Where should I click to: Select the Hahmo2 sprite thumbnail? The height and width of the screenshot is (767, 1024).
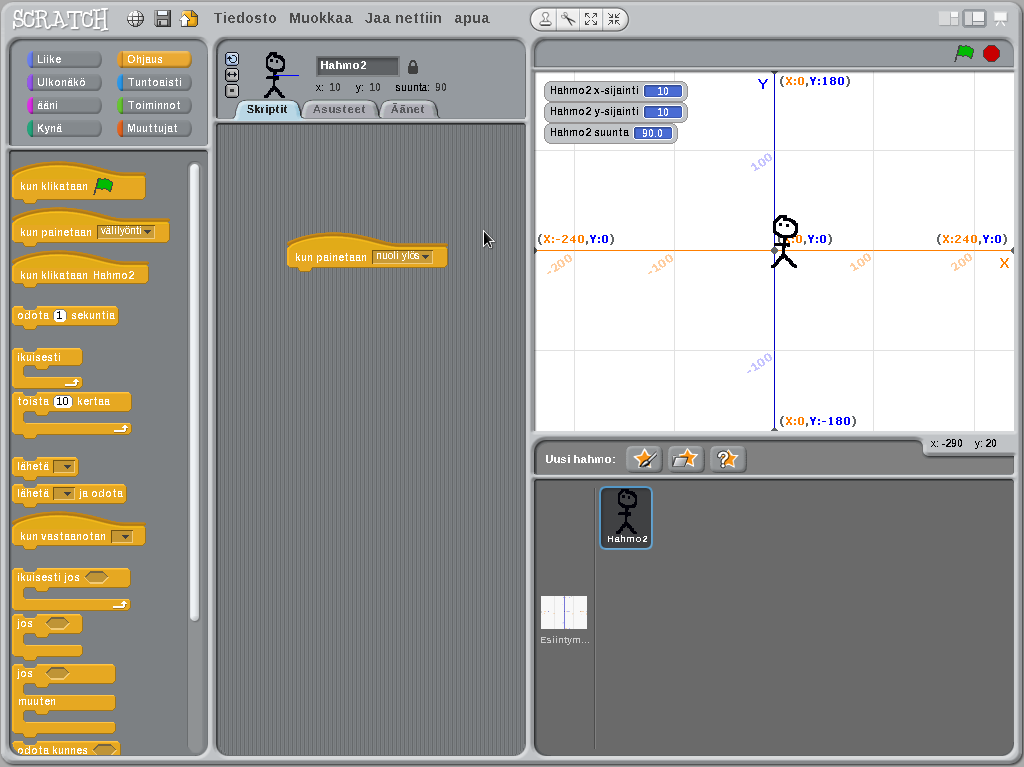coord(626,517)
